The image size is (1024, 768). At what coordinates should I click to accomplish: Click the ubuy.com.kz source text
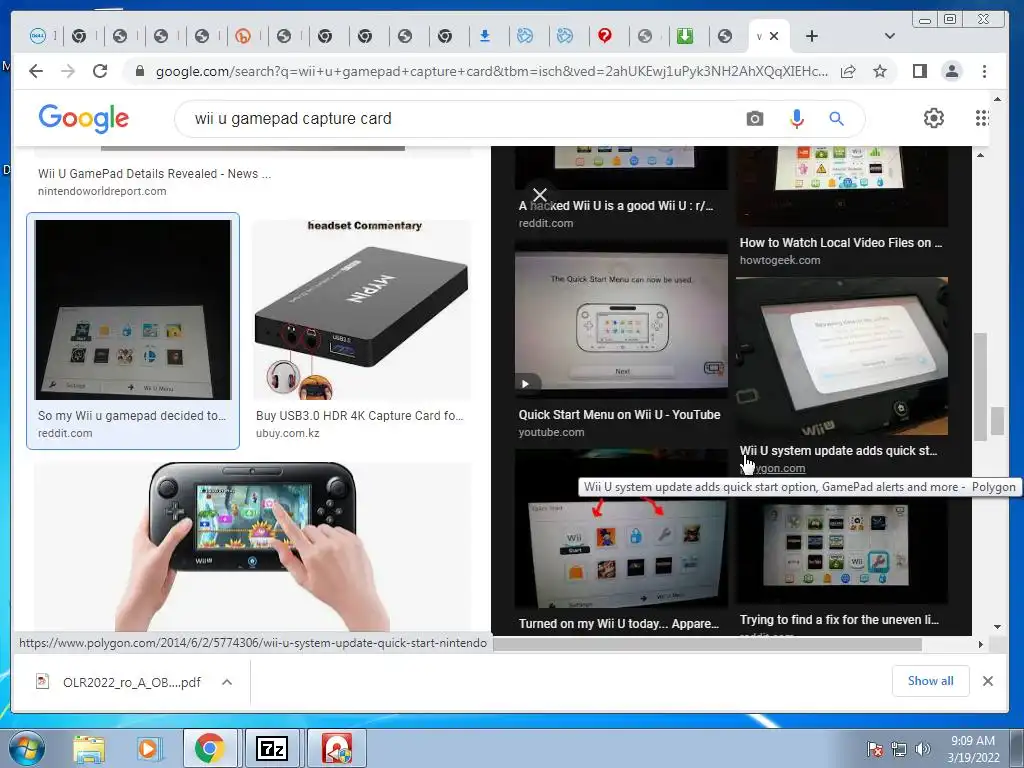click(x=287, y=433)
